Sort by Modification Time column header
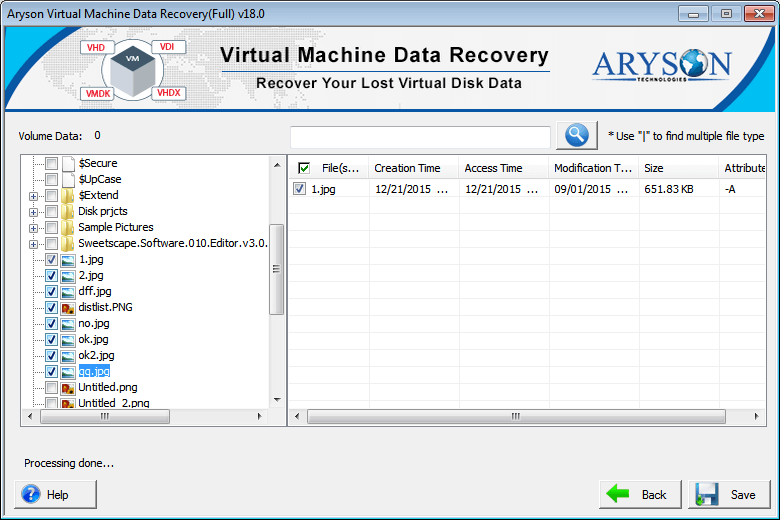Image resolution: width=780 pixels, height=520 pixels. tap(593, 168)
